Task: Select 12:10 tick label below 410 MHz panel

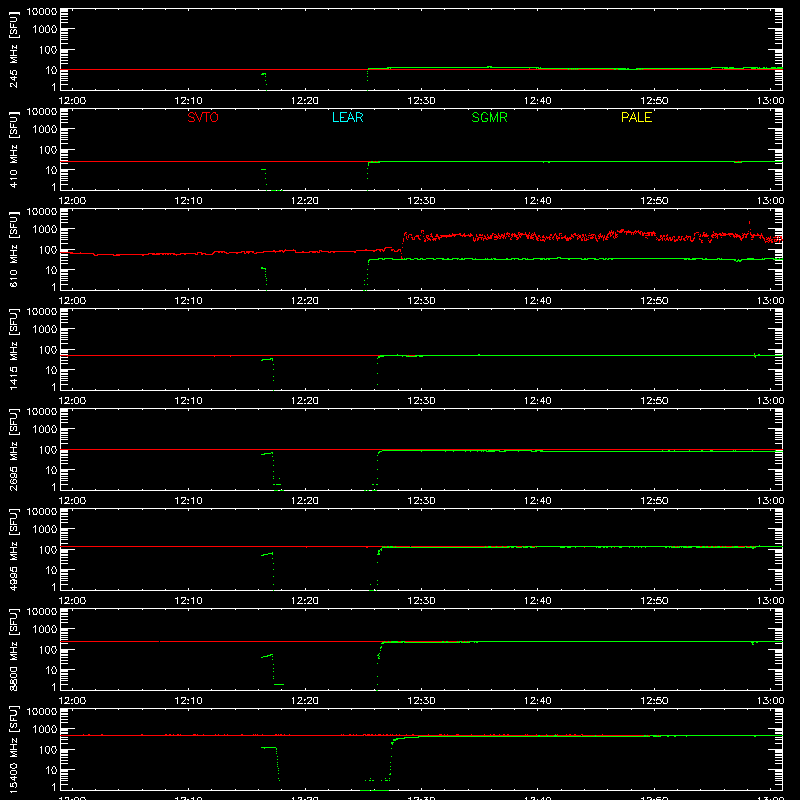Action: point(189,201)
